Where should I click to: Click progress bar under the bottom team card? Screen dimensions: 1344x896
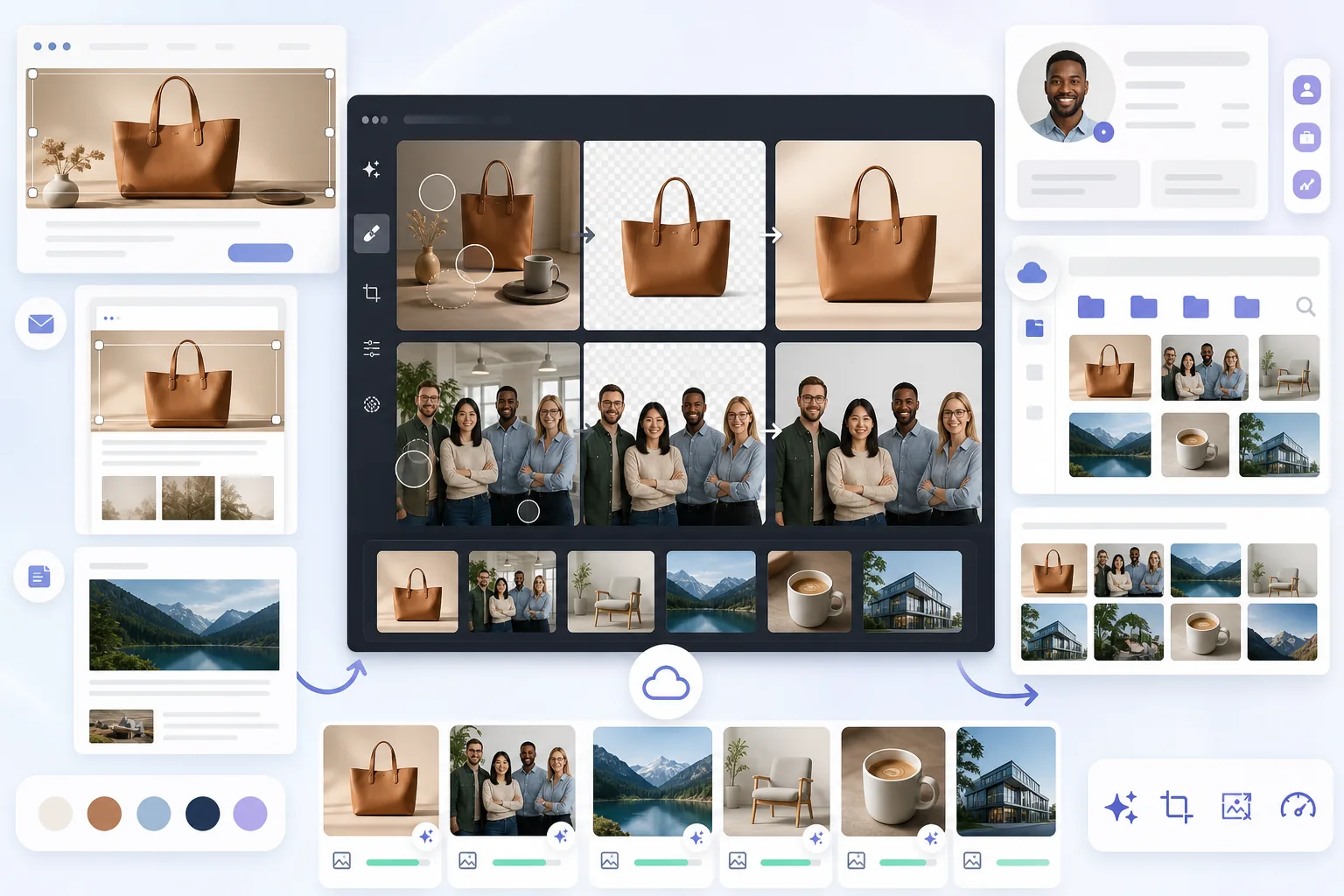[526, 863]
